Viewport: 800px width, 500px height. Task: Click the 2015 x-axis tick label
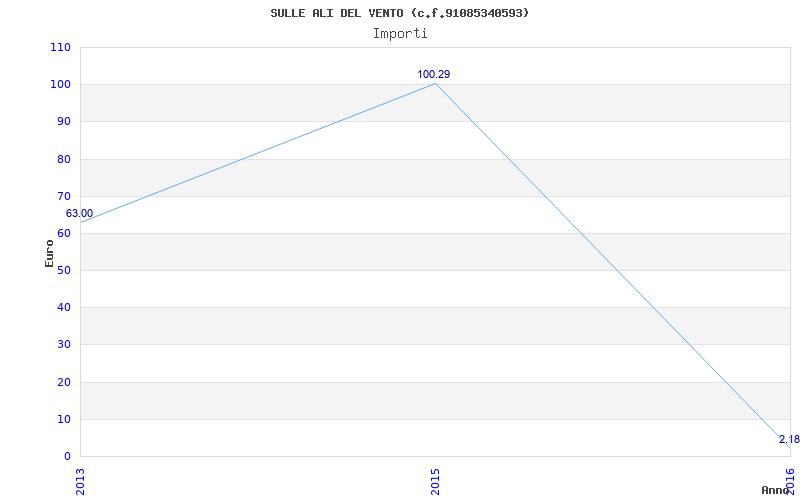pos(435,482)
